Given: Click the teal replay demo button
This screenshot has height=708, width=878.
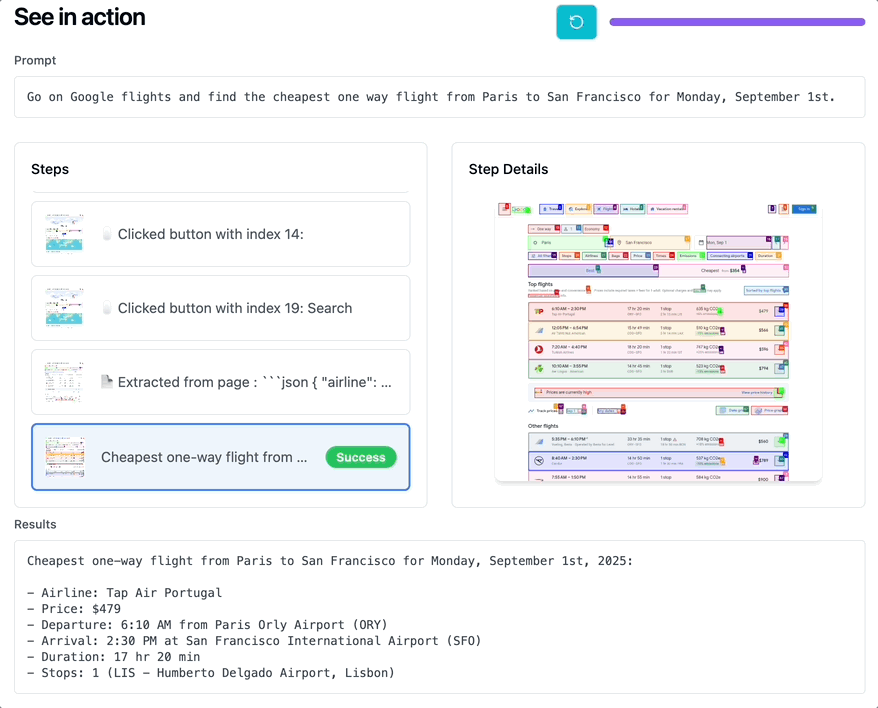Looking at the screenshot, I should tap(576, 22).
